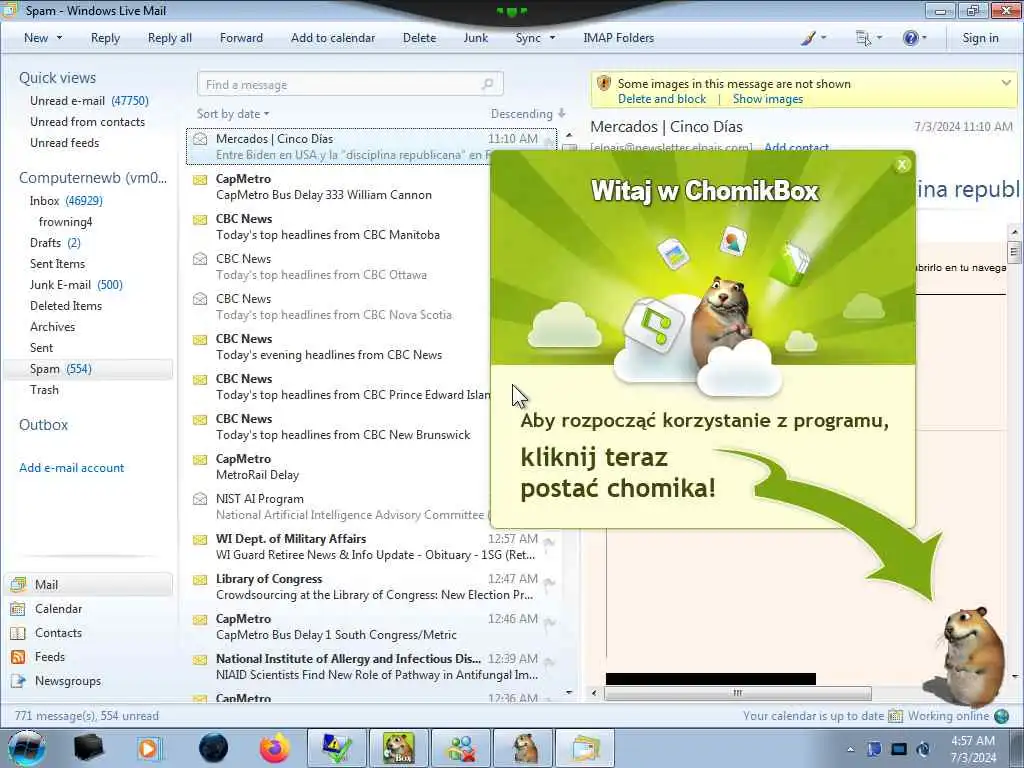Open the hamster taskbar application button
The width and height of the screenshot is (1024, 768).
tap(523, 748)
